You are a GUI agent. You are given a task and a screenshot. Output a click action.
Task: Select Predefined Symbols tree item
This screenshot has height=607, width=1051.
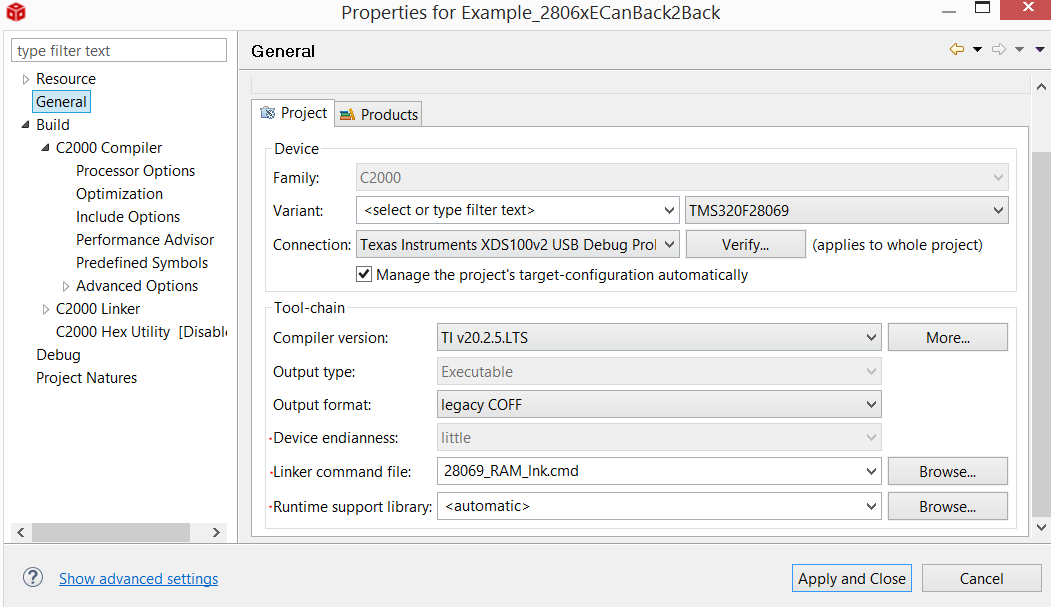tap(142, 263)
